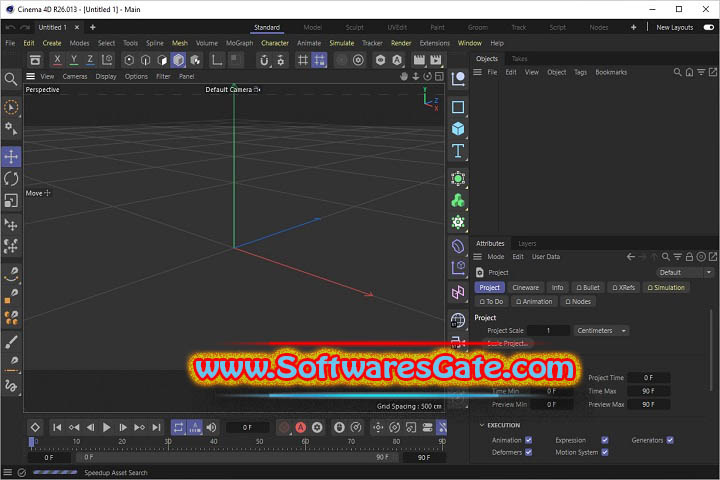Open the Cineware project tab
This screenshot has width=720, height=480.
pos(525,288)
